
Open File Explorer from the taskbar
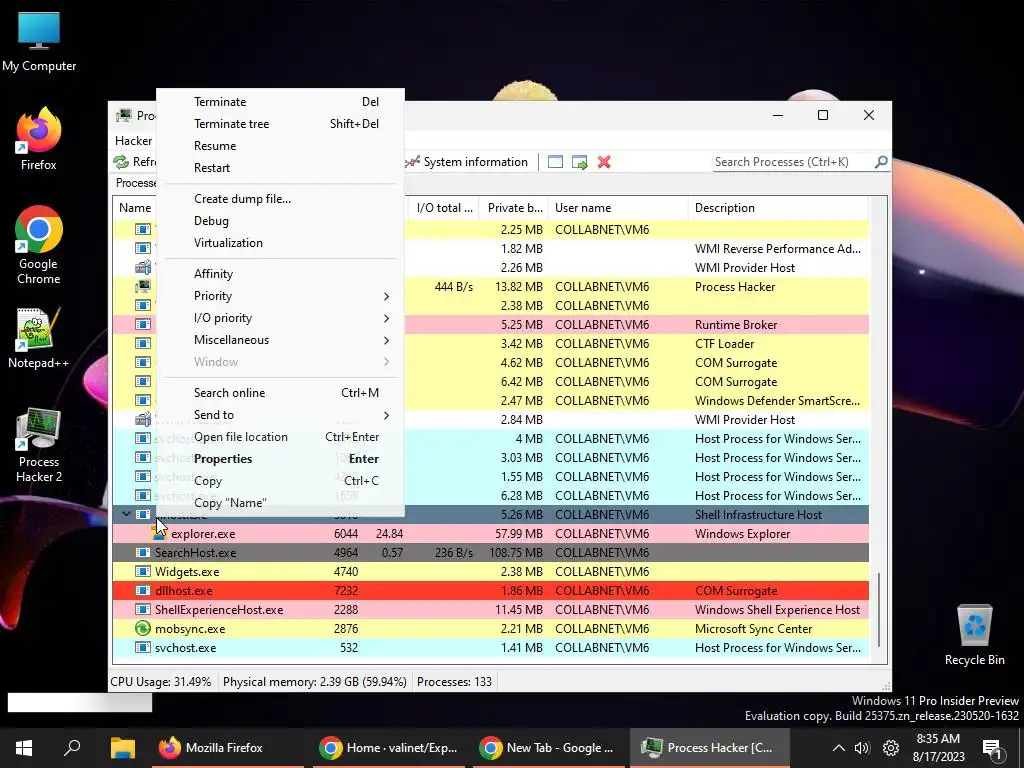[122, 748]
